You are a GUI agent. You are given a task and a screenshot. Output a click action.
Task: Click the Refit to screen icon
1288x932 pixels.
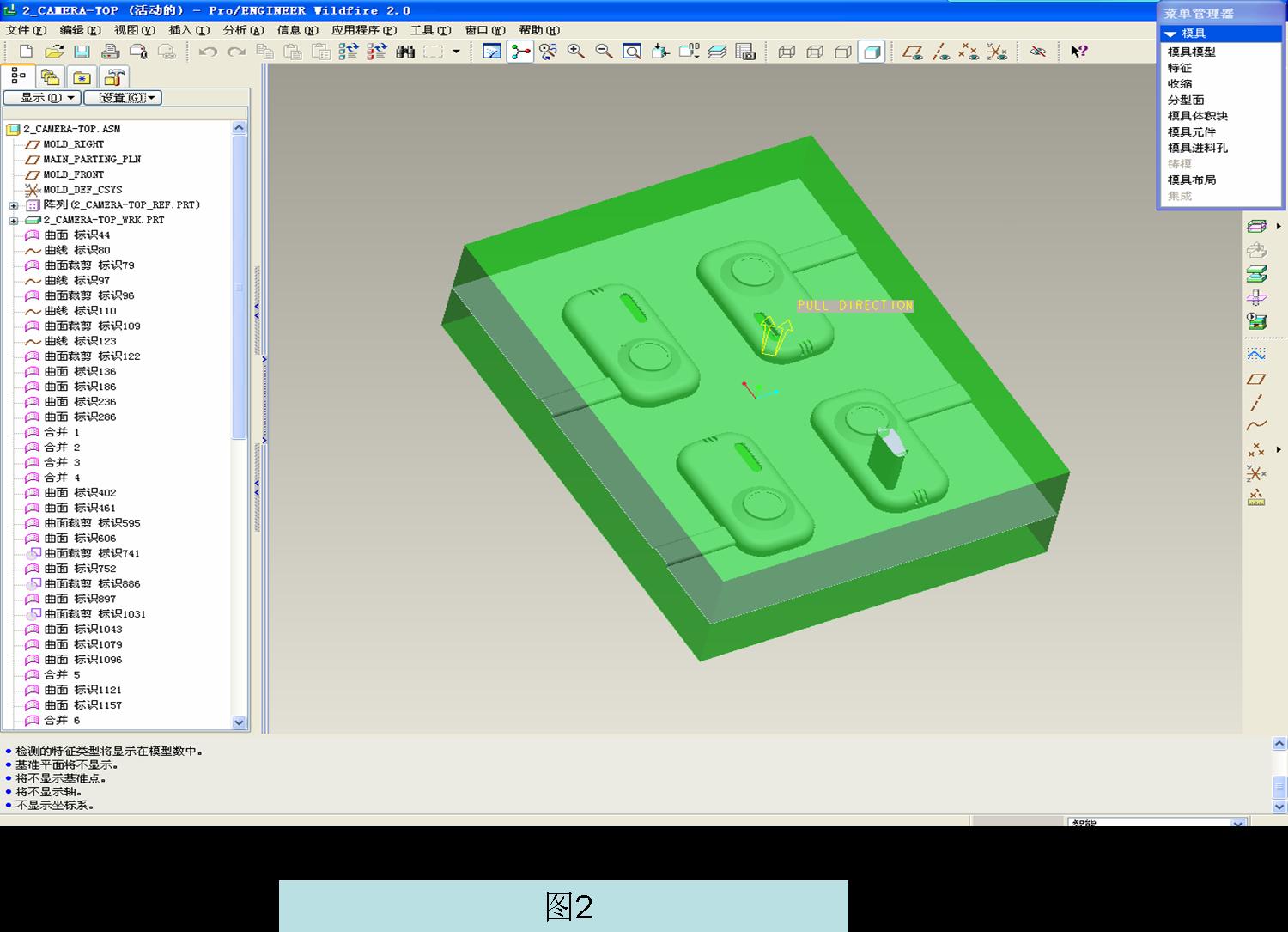pos(632,52)
